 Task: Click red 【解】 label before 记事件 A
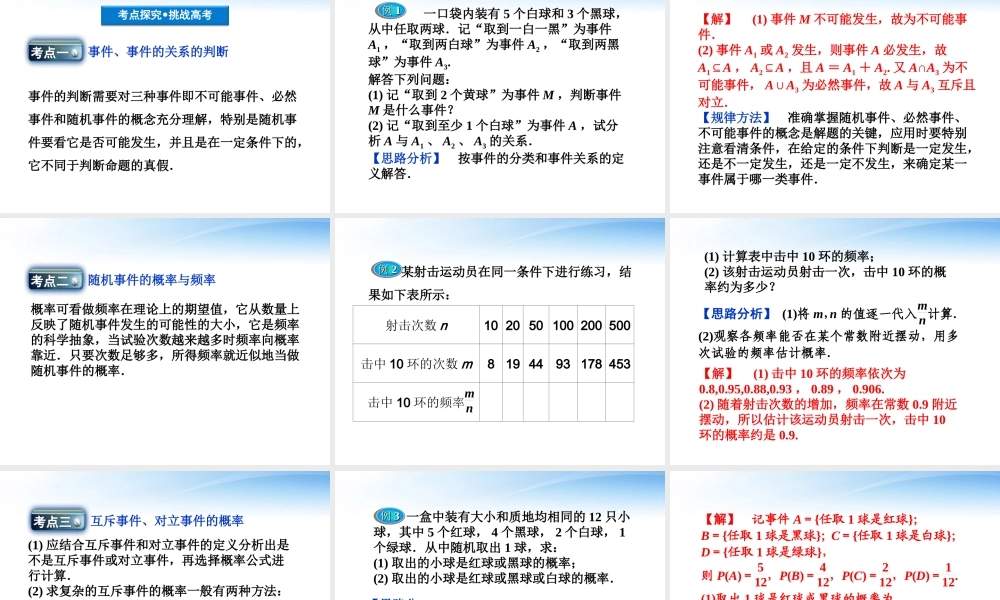719,519
